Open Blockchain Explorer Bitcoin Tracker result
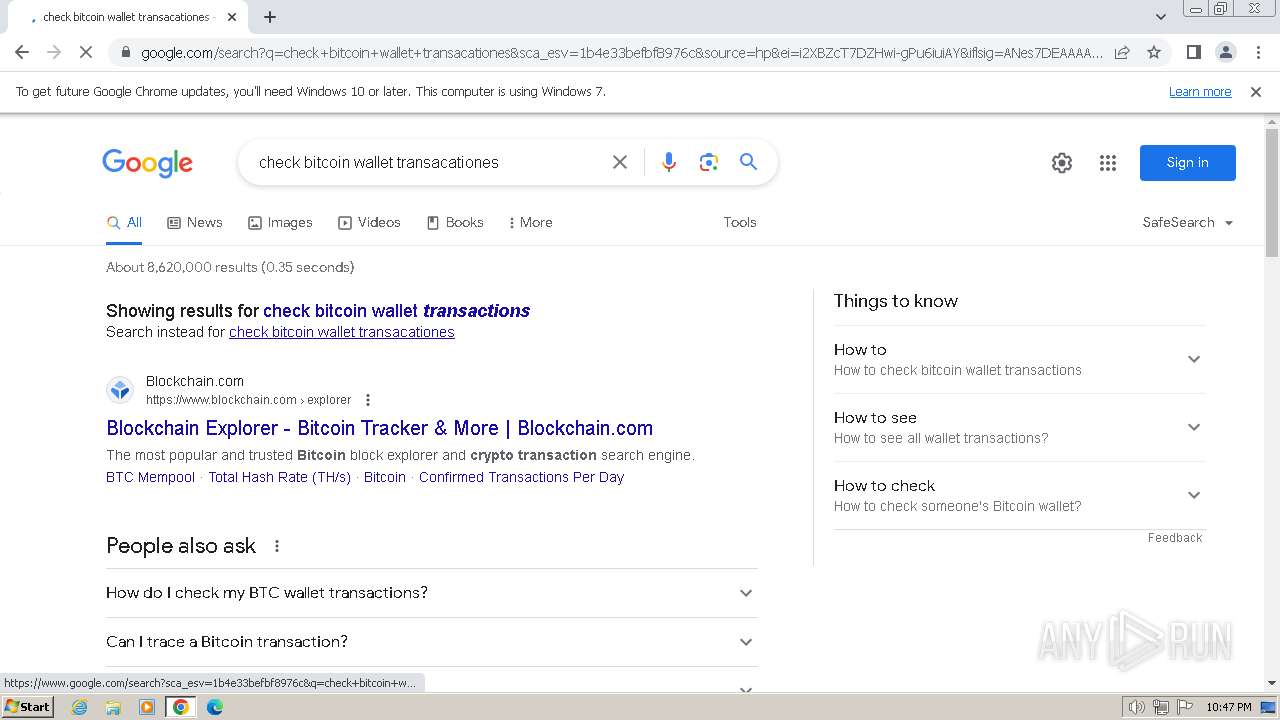 (380, 428)
